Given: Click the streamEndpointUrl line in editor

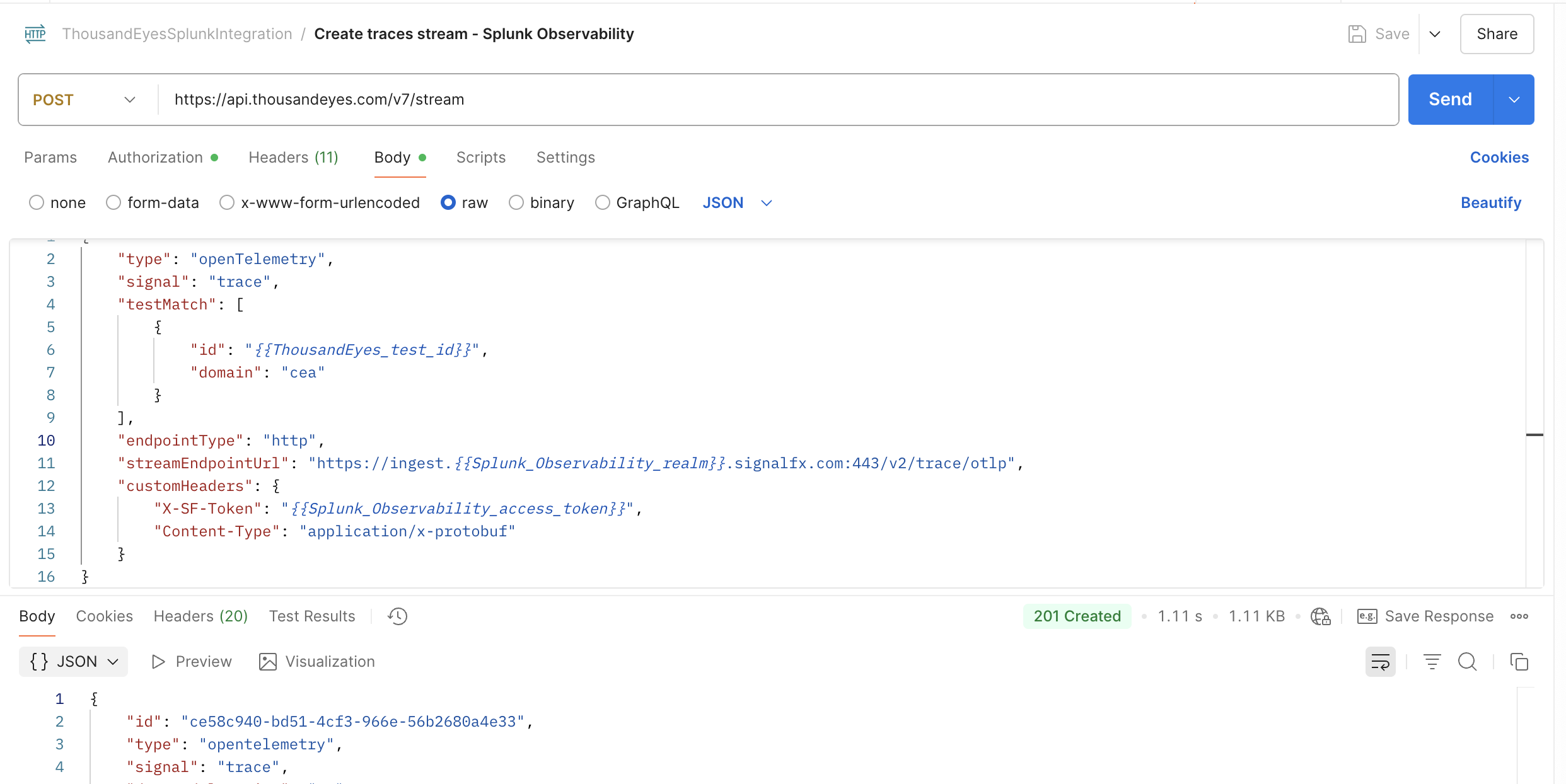Looking at the screenshot, I should coord(570,463).
